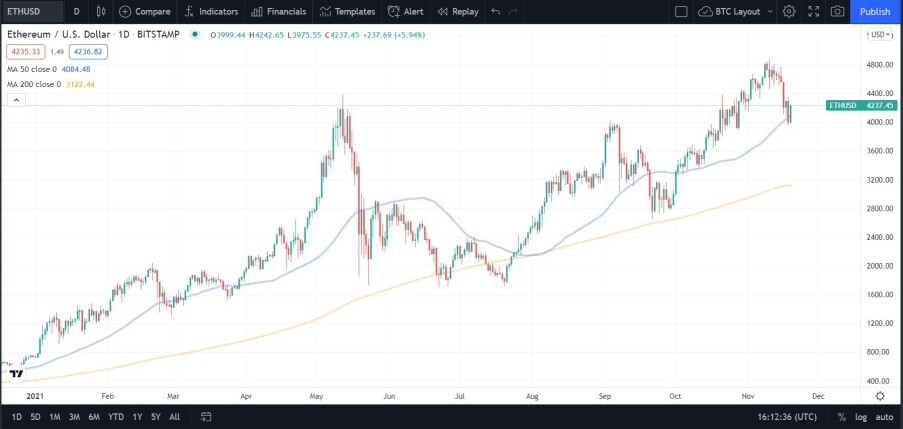Open the USD currency dropdown

coord(880,35)
